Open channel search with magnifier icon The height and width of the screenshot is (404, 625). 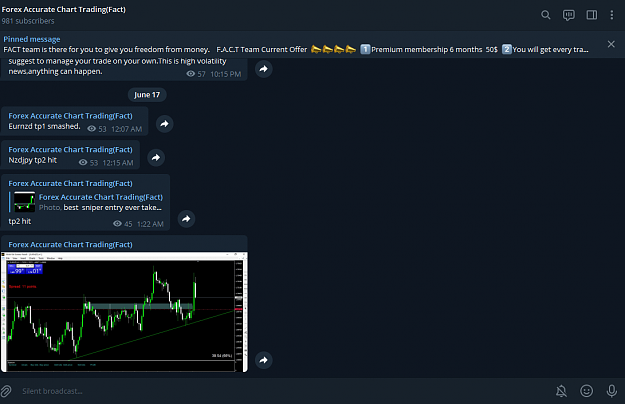pos(545,15)
